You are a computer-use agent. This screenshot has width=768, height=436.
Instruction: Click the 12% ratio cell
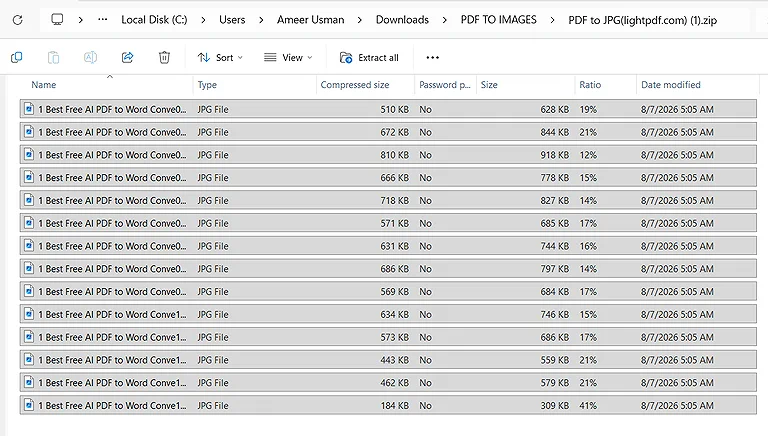tap(588, 155)
